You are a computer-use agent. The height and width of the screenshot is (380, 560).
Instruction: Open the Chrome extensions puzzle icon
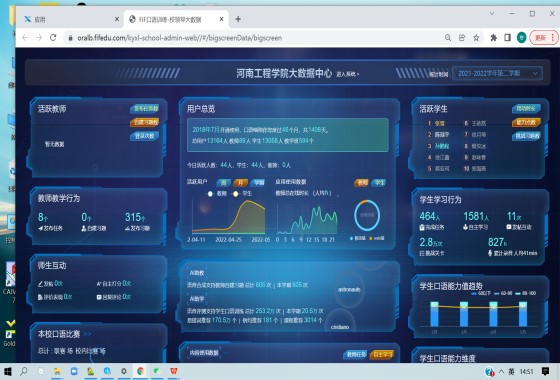click(494, 38)
